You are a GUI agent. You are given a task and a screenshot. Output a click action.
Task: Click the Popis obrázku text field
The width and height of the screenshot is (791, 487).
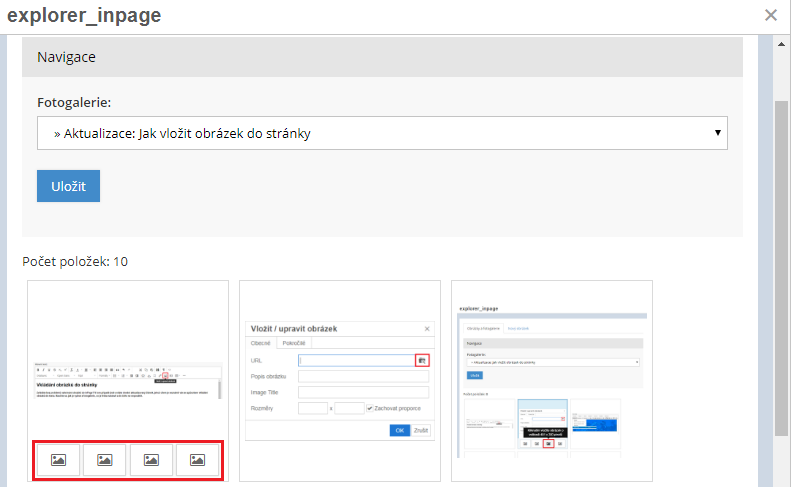(363, 376)
